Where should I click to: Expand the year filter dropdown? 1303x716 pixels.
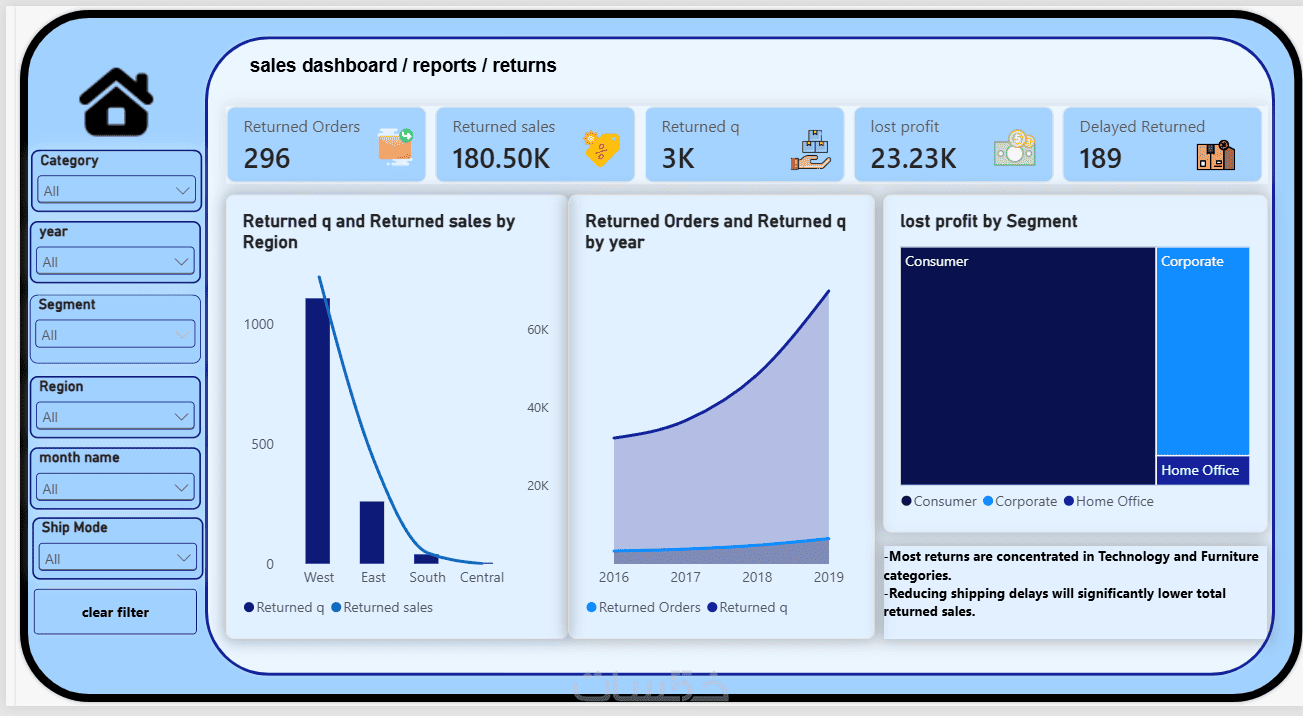116,262
